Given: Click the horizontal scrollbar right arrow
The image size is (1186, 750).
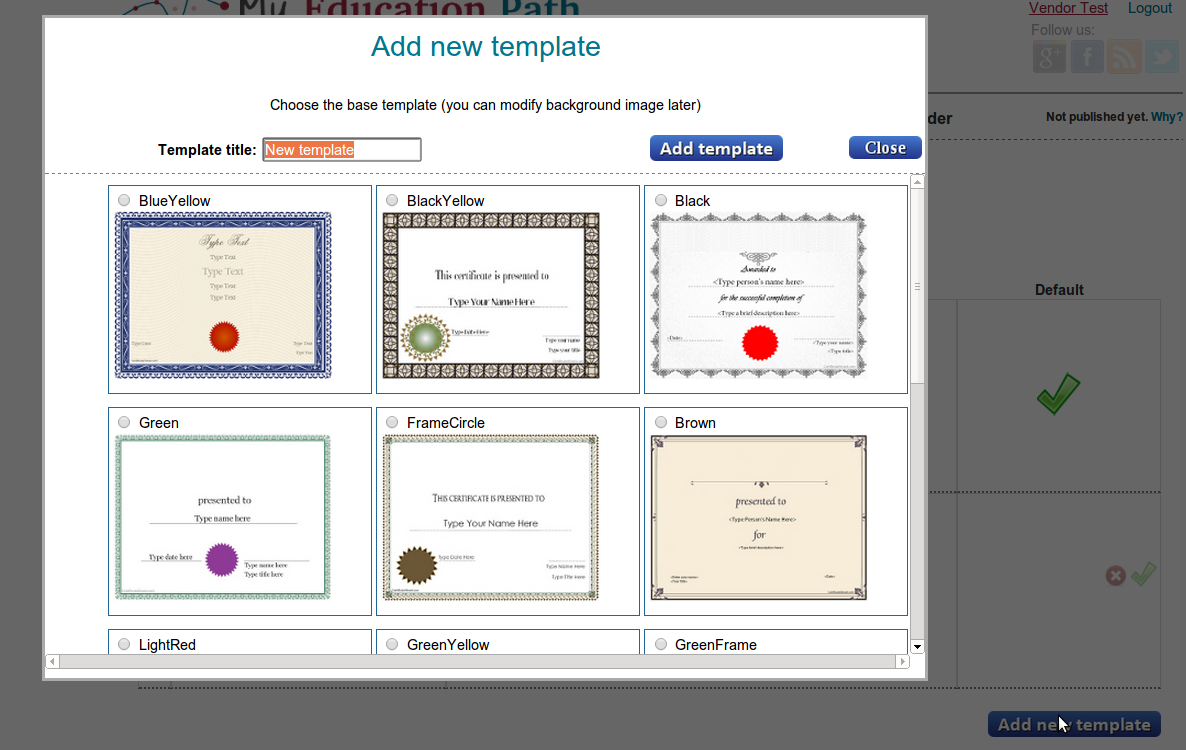Looking at the screenshot, I should [x=902, y=661].
